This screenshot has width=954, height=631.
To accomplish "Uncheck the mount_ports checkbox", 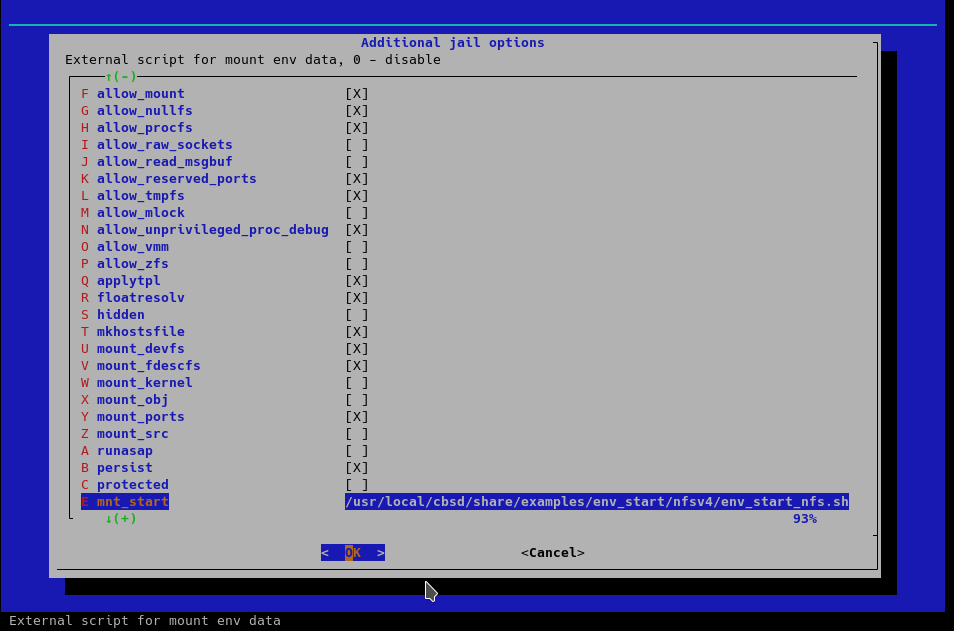I will coord(357,417).
